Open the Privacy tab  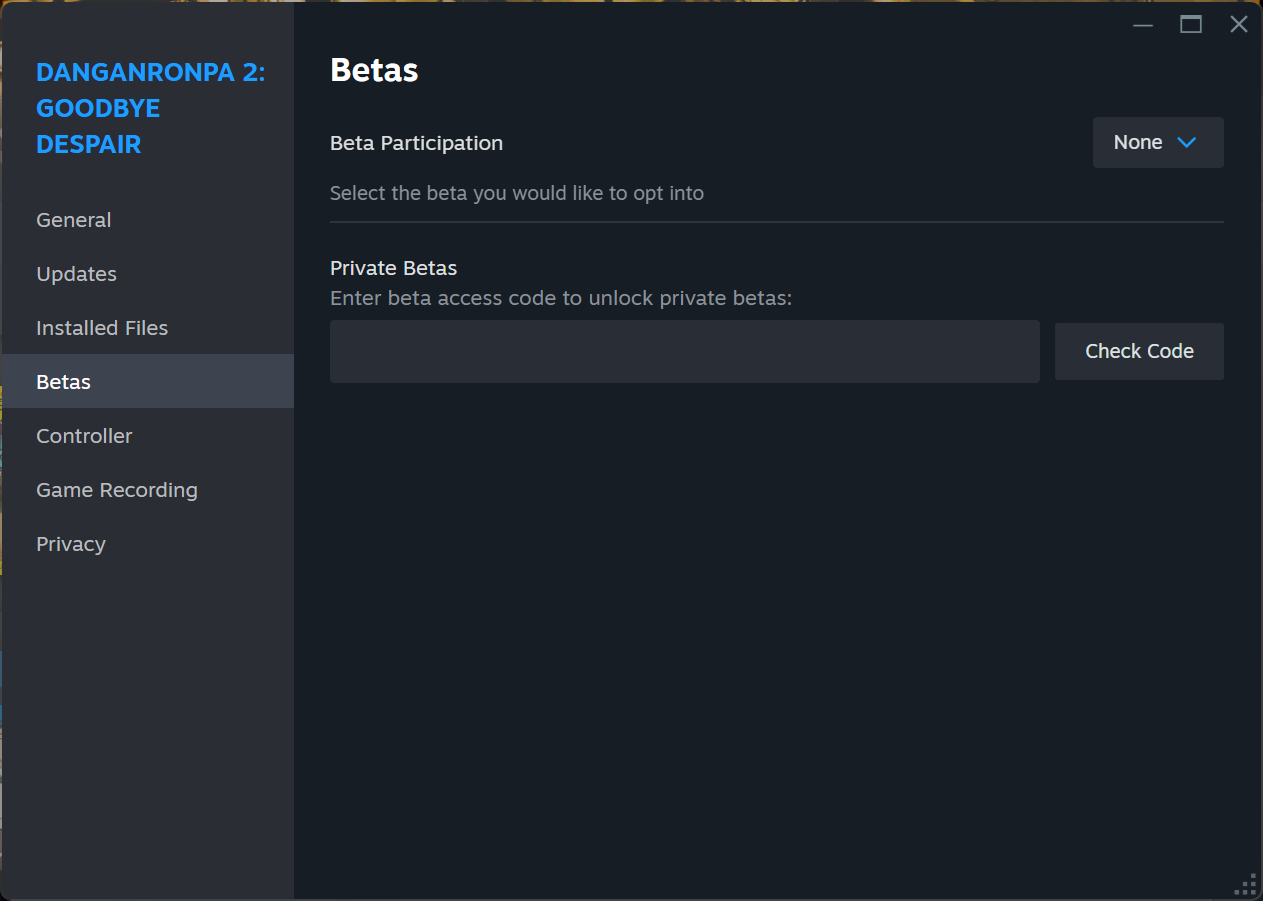(71, 544)
